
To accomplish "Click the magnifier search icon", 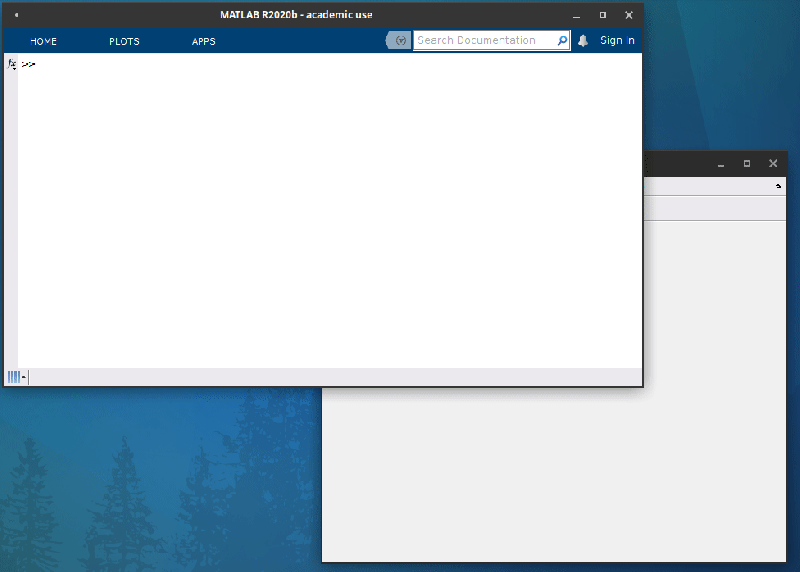I will coord(562,40).
